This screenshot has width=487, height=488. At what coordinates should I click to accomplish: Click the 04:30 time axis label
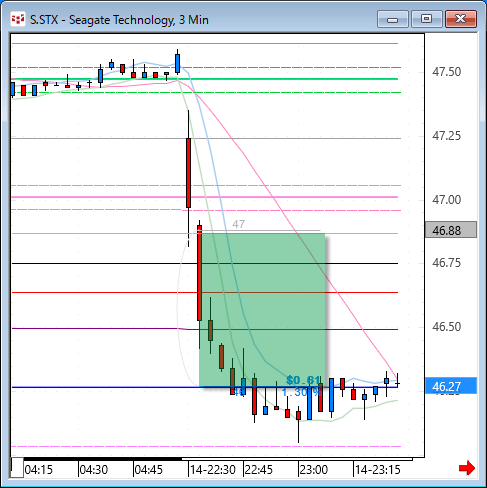point(94,470)
